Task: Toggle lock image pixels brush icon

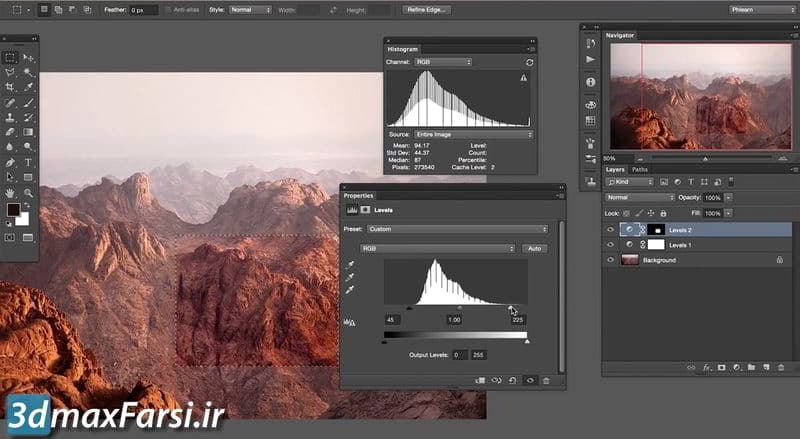Action: click(x=639, y=213)
